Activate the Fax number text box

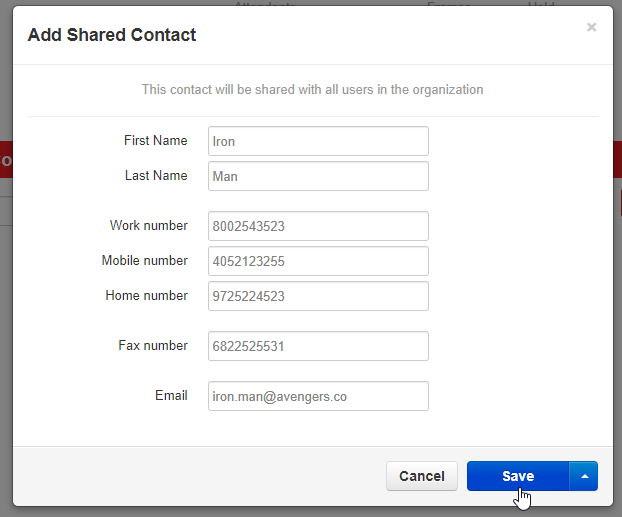pos(318,346)
